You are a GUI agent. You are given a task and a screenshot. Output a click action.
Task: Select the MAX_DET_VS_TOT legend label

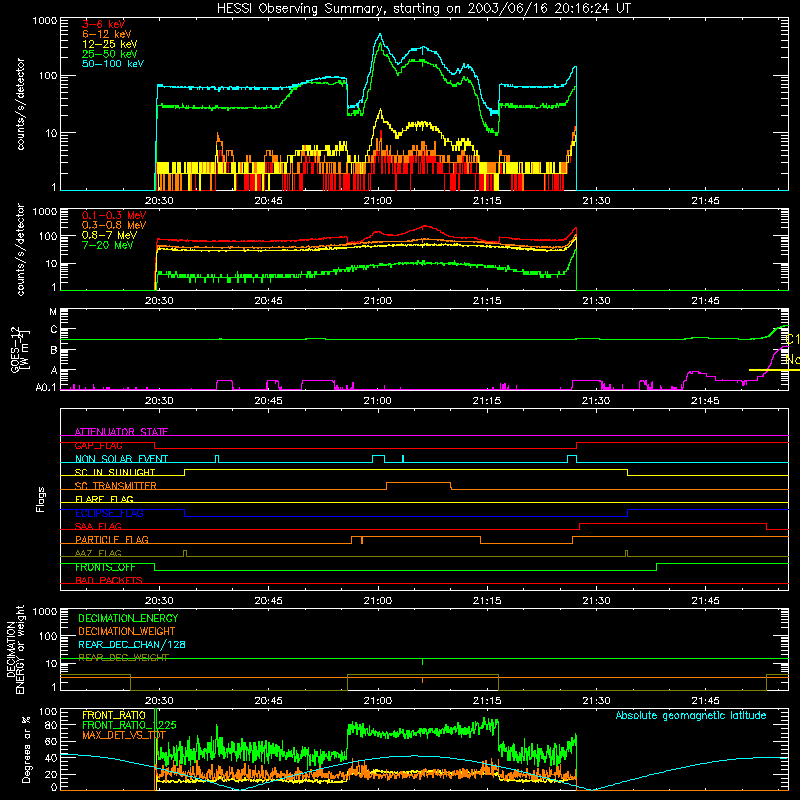coord(124,735)
